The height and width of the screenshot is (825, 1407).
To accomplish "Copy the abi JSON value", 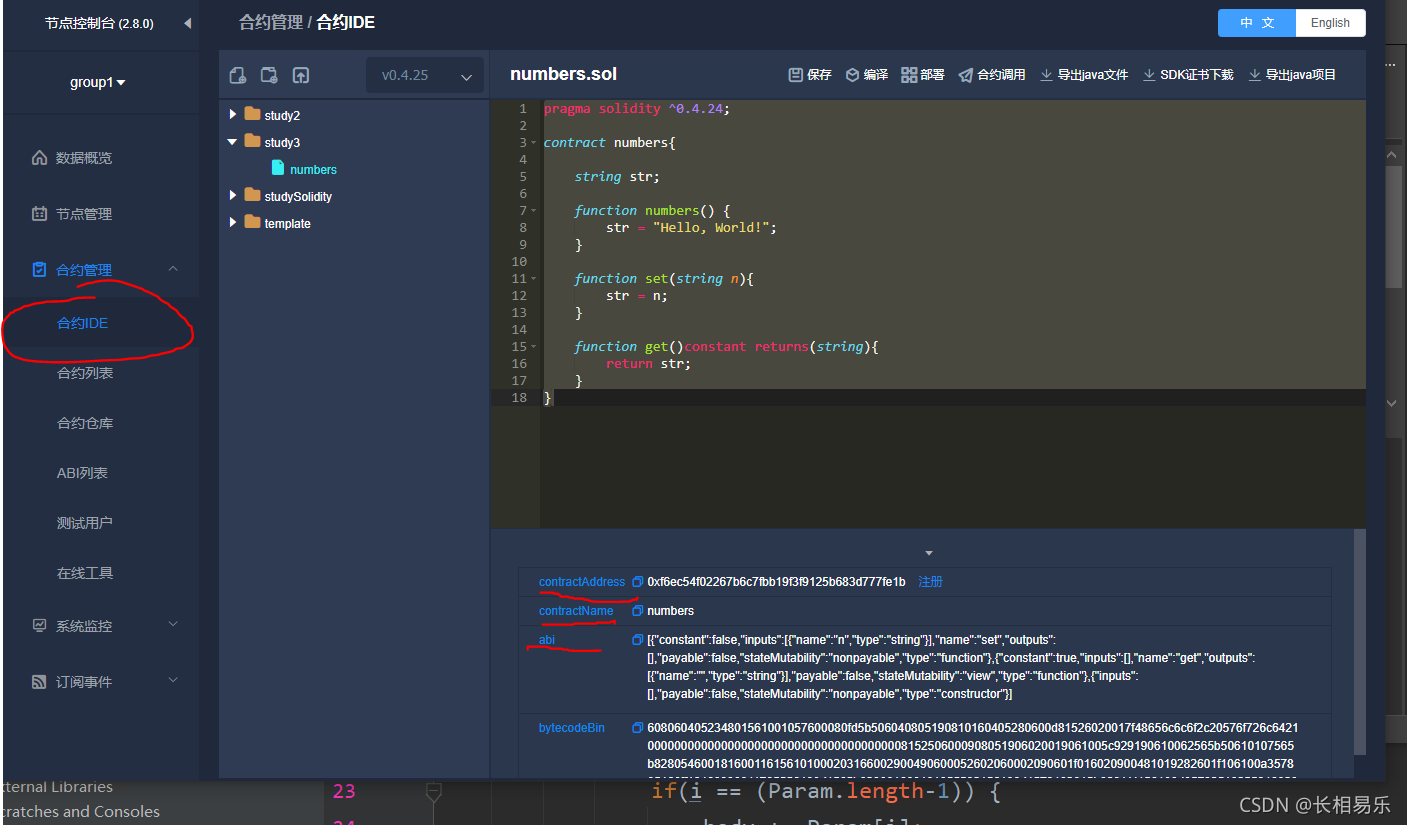I will 637,639.
